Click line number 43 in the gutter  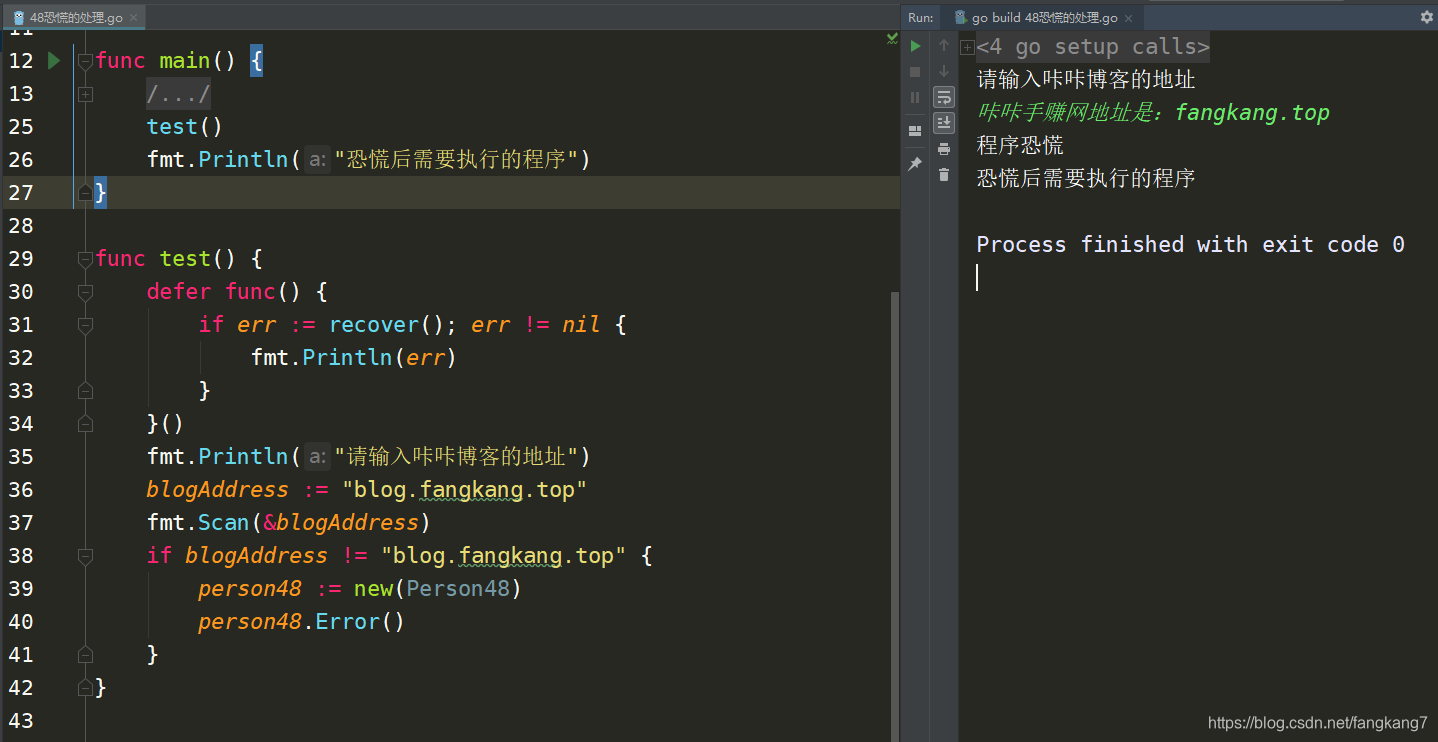[x=21, y=721]
